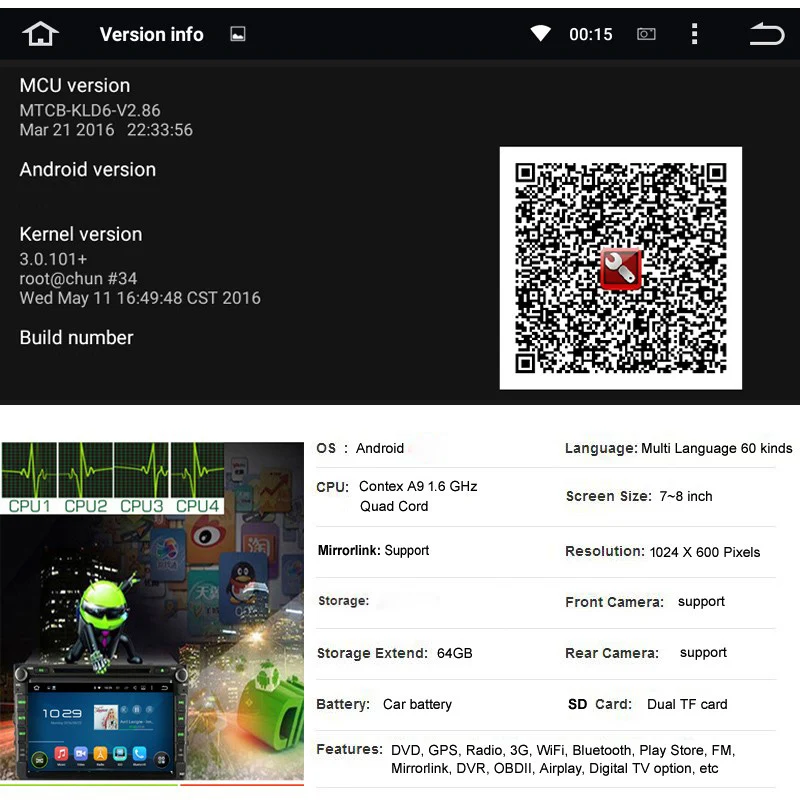Tap the "root@chun #34" line
800x800 pixels.
pos(78,279)
